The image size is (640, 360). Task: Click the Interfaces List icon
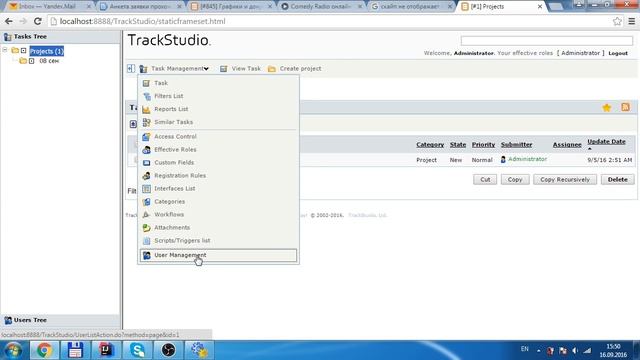[x=146, y=189]
